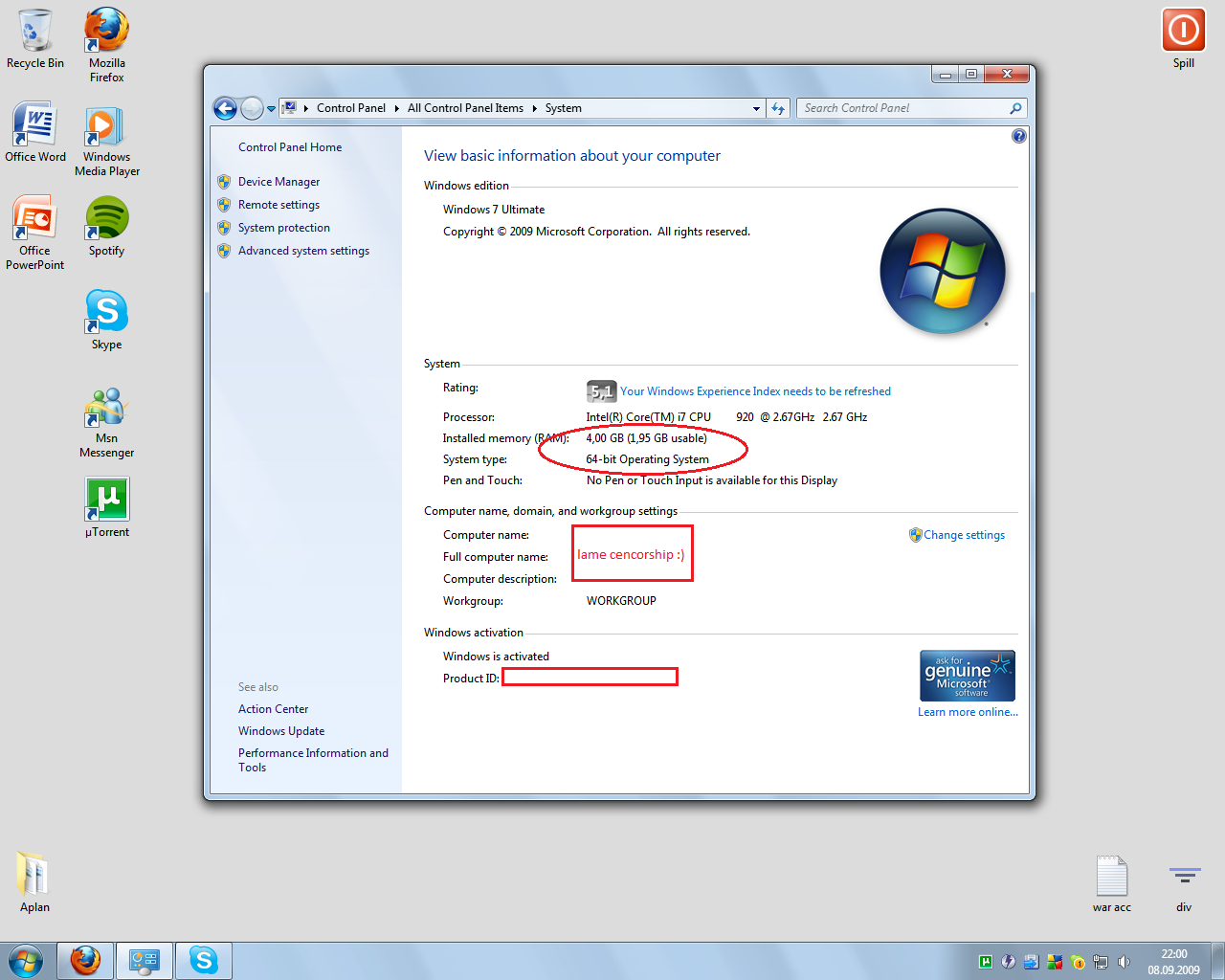
Task: Open Control Panel Home
Action: pos(290,147)
